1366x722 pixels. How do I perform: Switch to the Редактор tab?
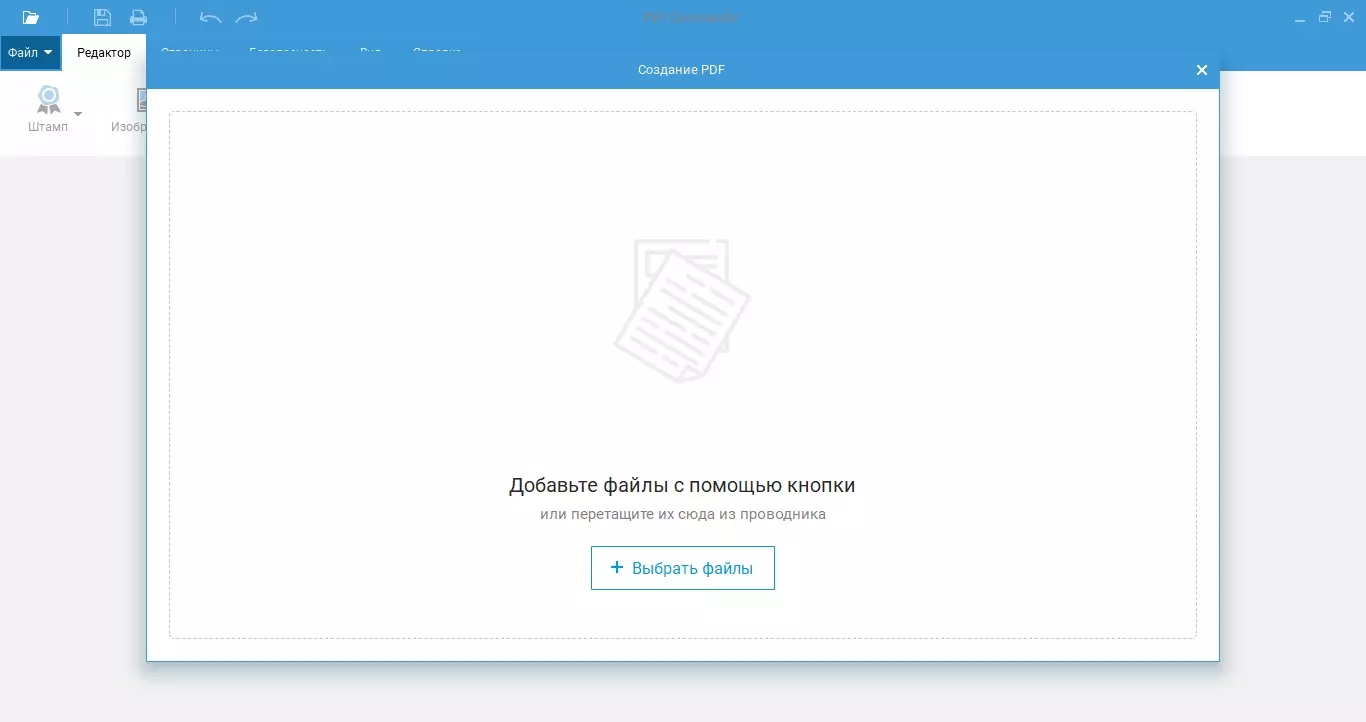click(104, 53)
